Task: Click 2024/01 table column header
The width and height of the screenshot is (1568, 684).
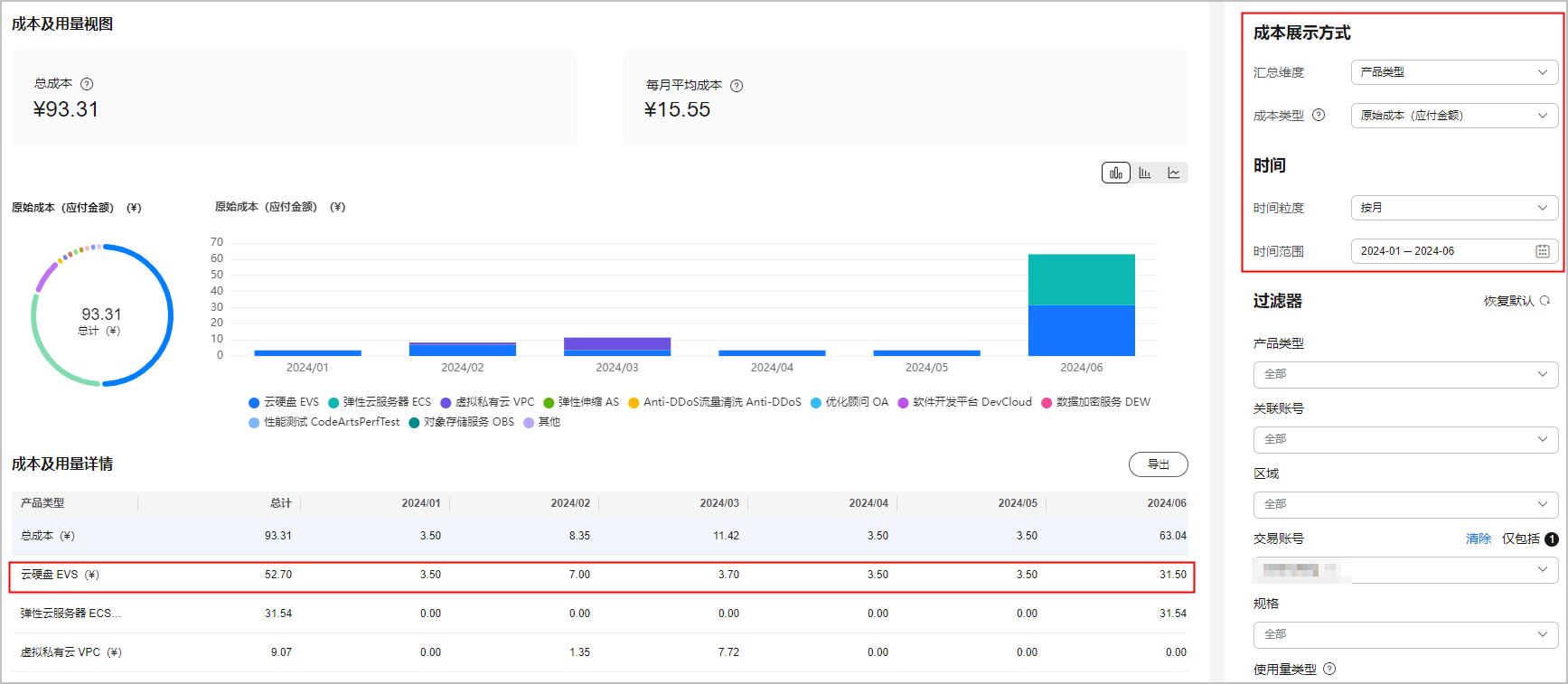Action: pyautogui.click(x=421, y=503)
